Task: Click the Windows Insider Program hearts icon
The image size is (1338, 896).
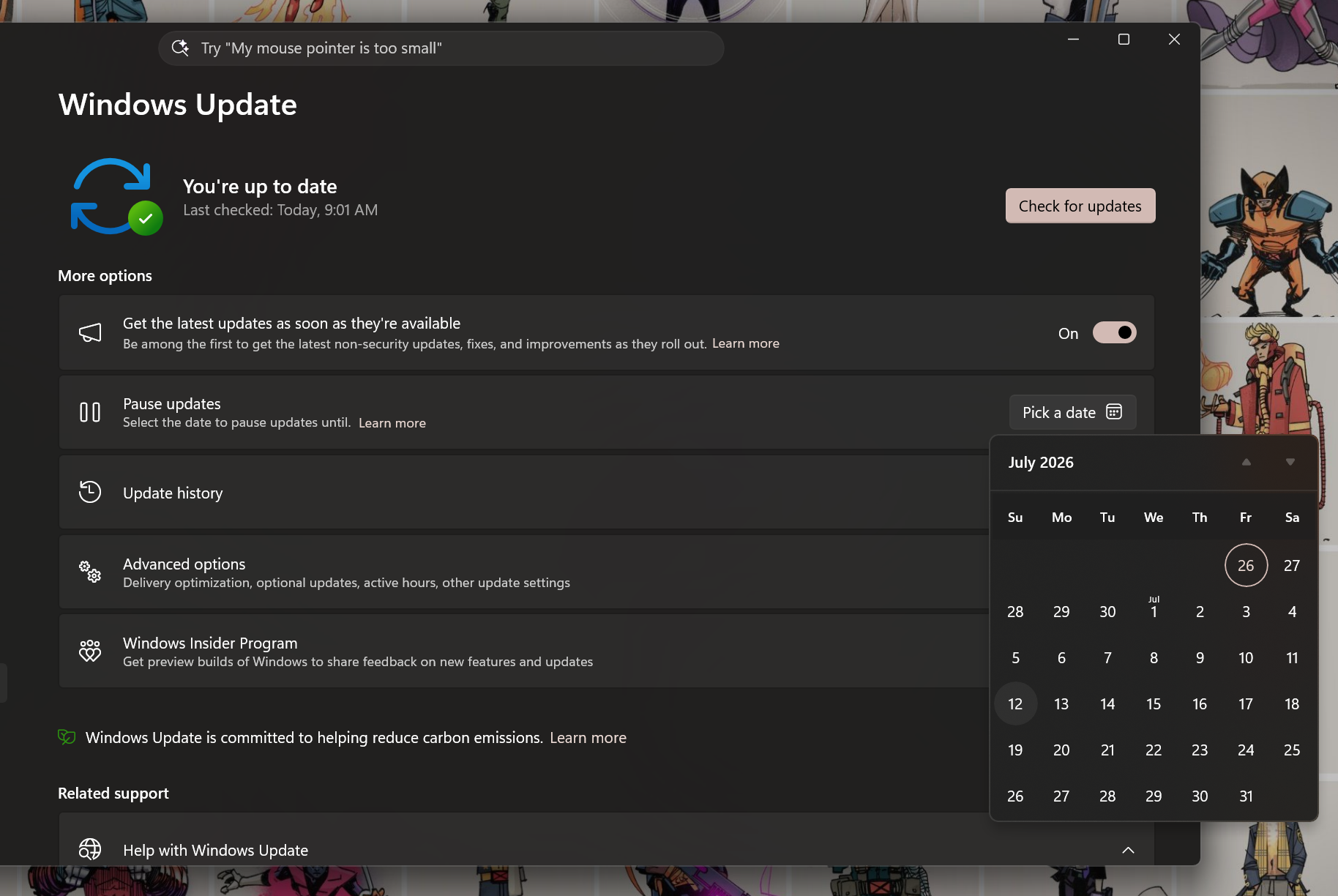Action: (90, 651)
